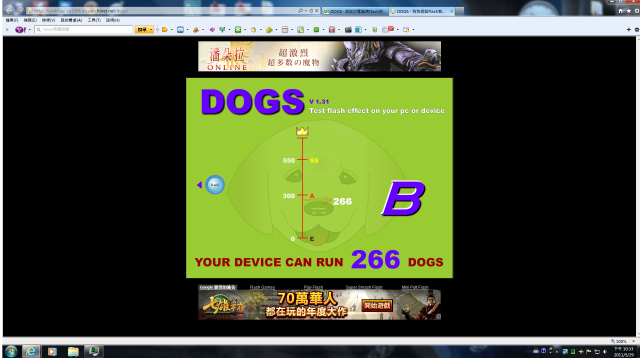Screen dimensions: 640x360
Task: Click the 開始遊戲 button in the bottom ad
Action: tap(377, 305)
